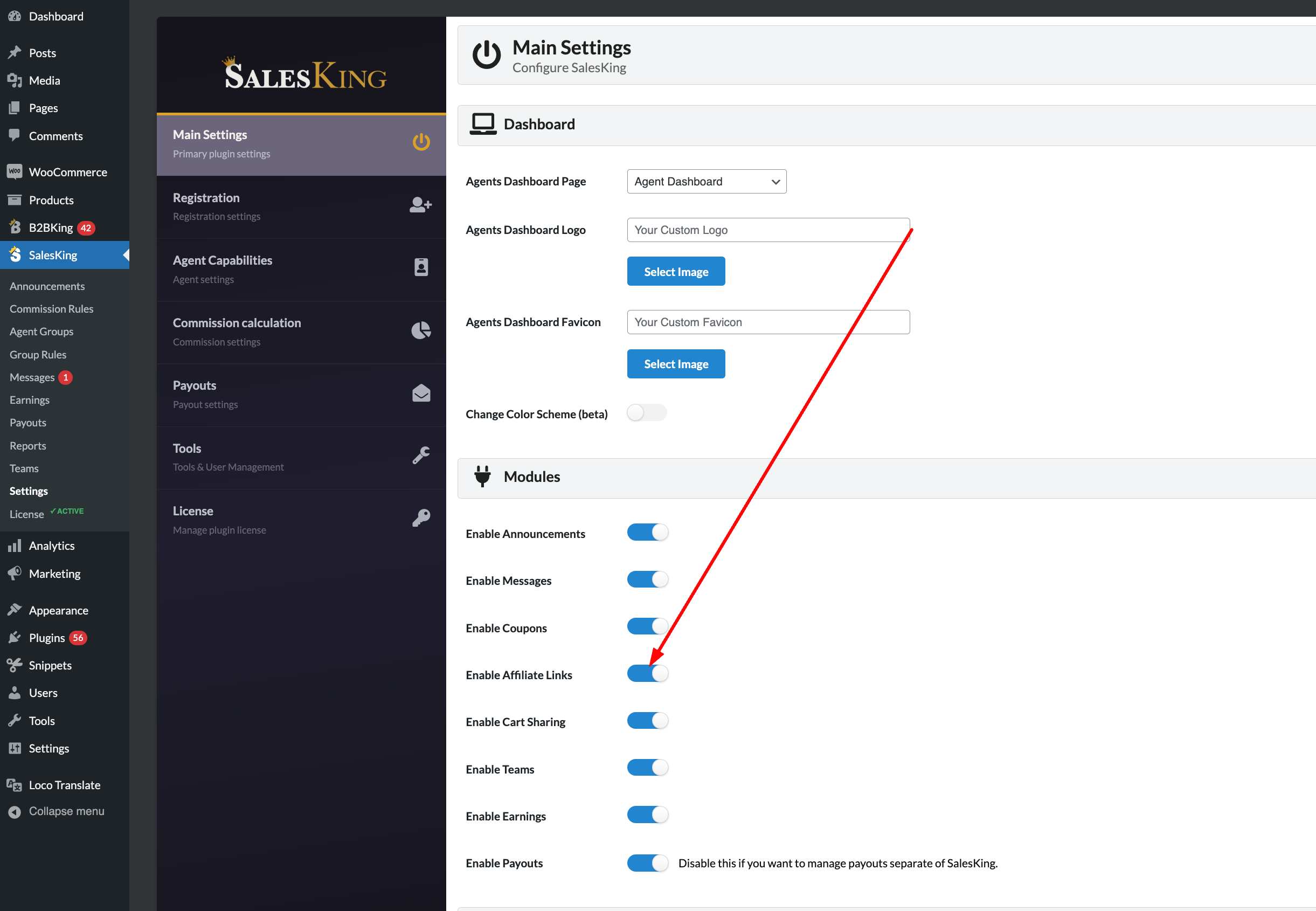The width and height of the screenshot is (1316, 911).
Task: Click the Your Custom Logo input field
Action: [768, 230]
